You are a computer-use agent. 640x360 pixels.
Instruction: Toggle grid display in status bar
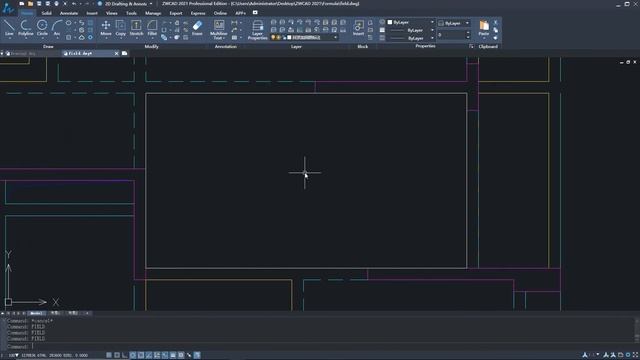pos(117,355)
